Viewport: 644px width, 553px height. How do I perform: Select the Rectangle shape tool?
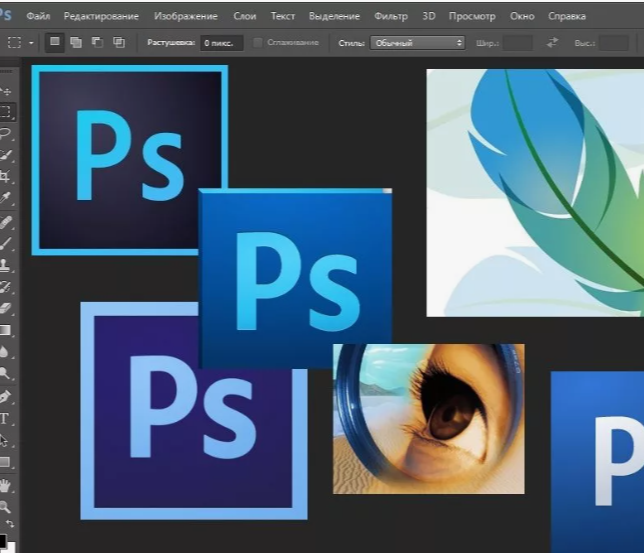(5, 462)
